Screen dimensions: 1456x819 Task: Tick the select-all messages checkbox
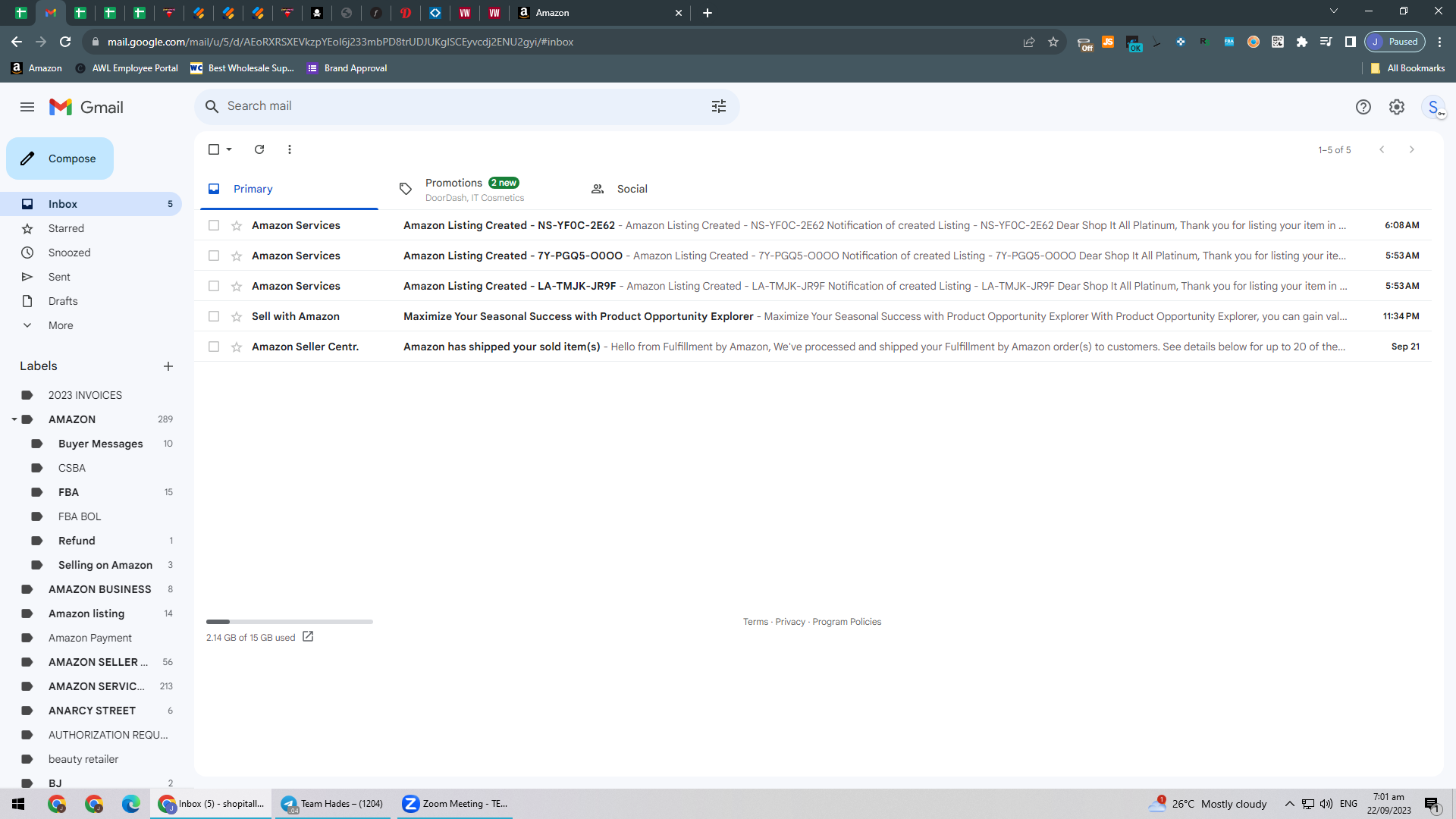tap(214, 149)
